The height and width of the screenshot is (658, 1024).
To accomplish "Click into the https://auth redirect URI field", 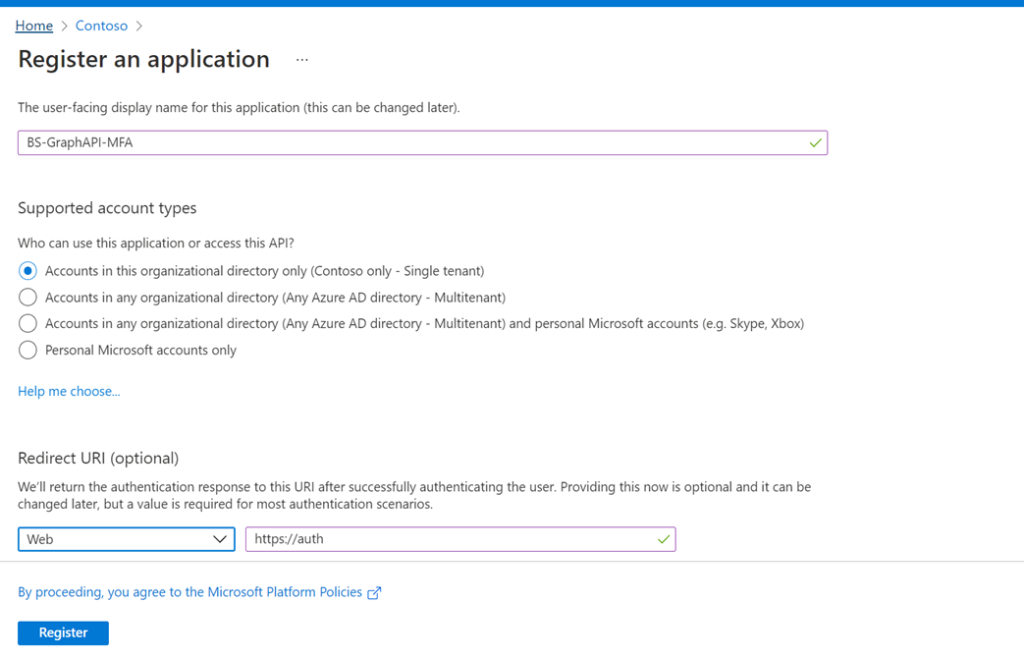I will [x=450, y=539].
